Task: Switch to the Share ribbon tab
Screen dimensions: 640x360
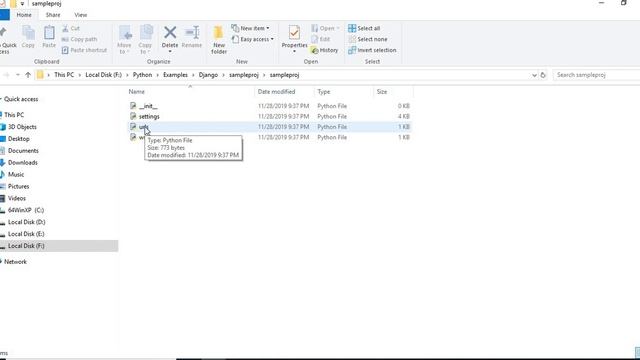Action: pyautogui.click(x=53, y=15)
